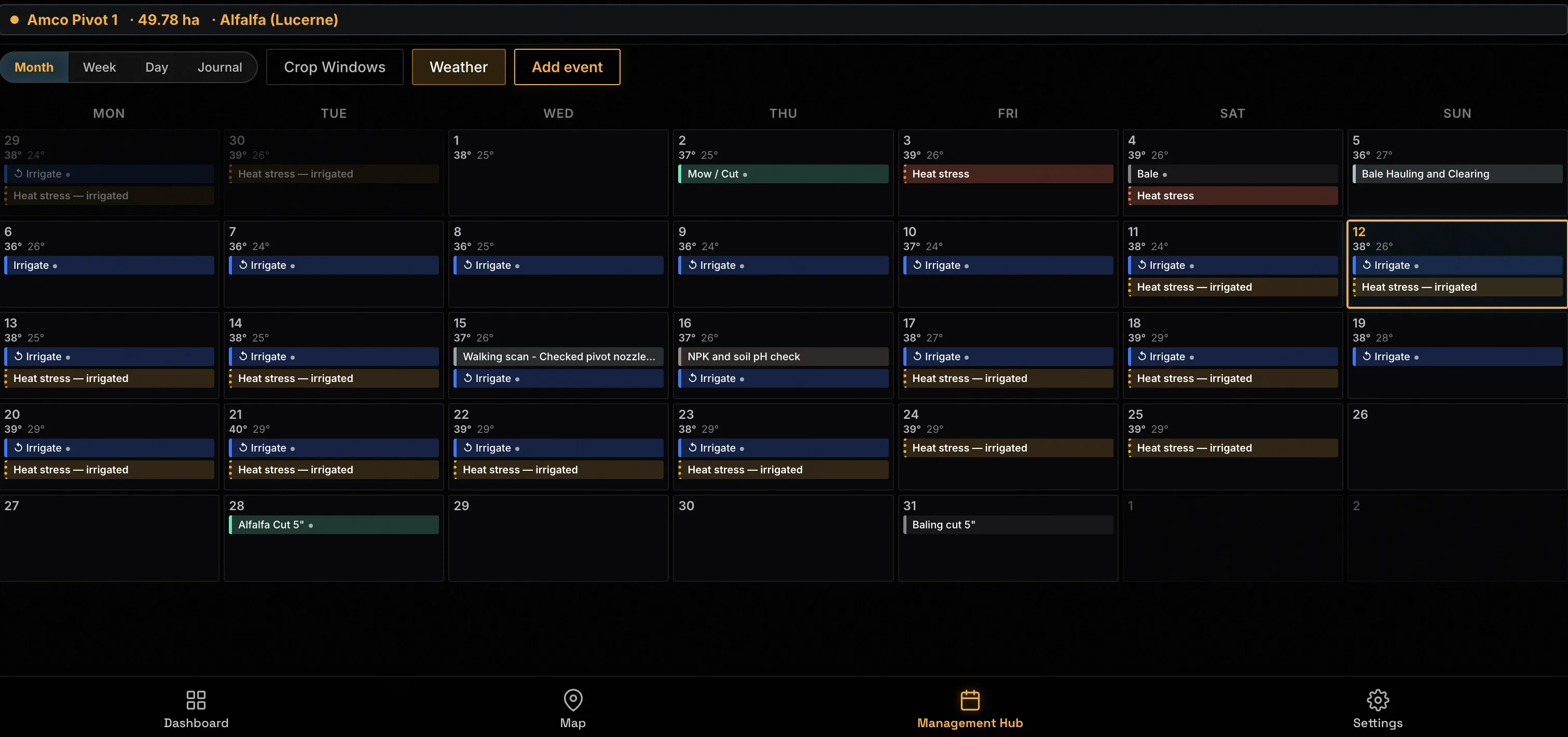1568x737 pixels.
Task: Click the orange status dot beside Amco Pivot 1
Action: click(x=15, y=20)
